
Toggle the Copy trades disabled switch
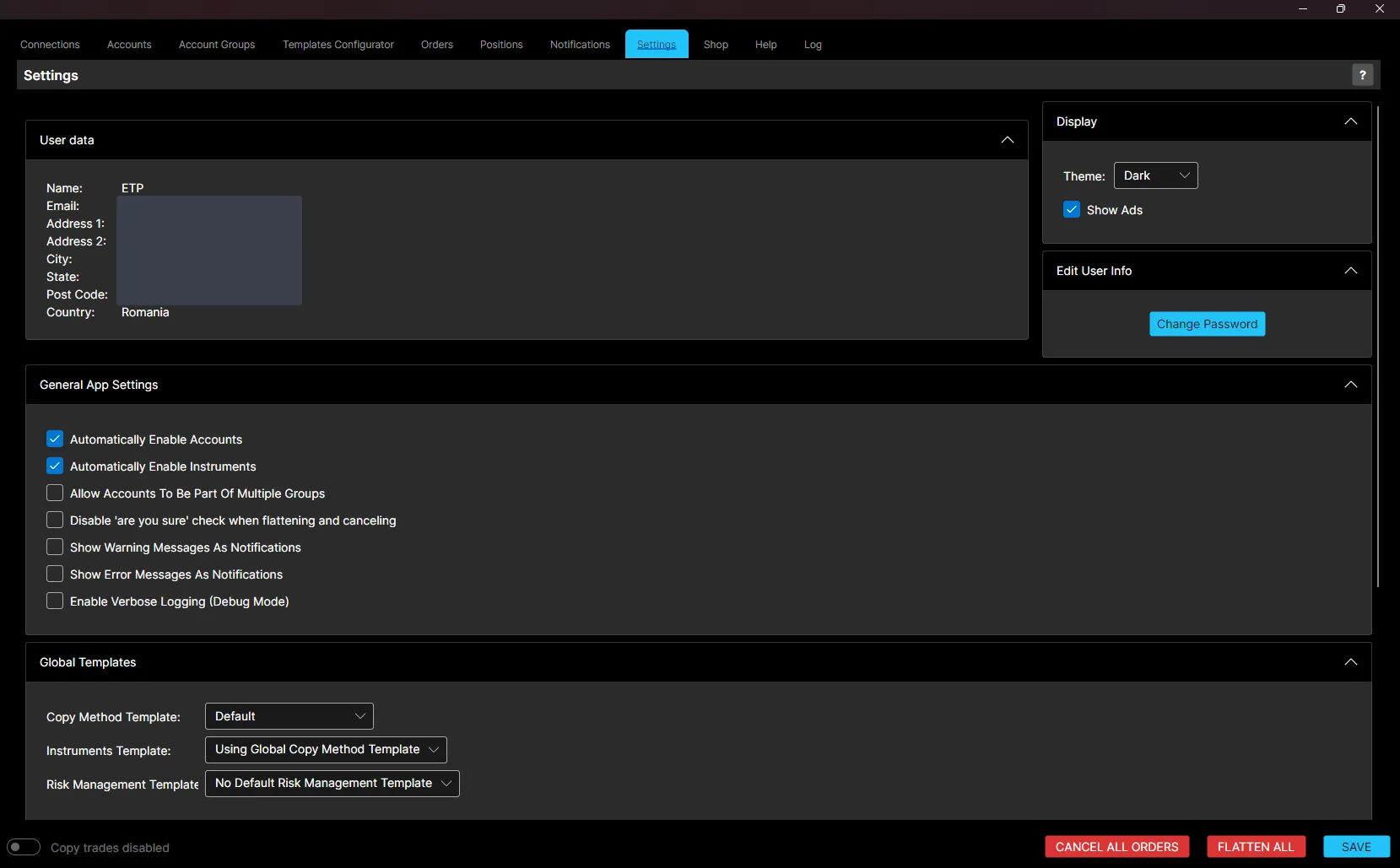[x=24, y=847]
